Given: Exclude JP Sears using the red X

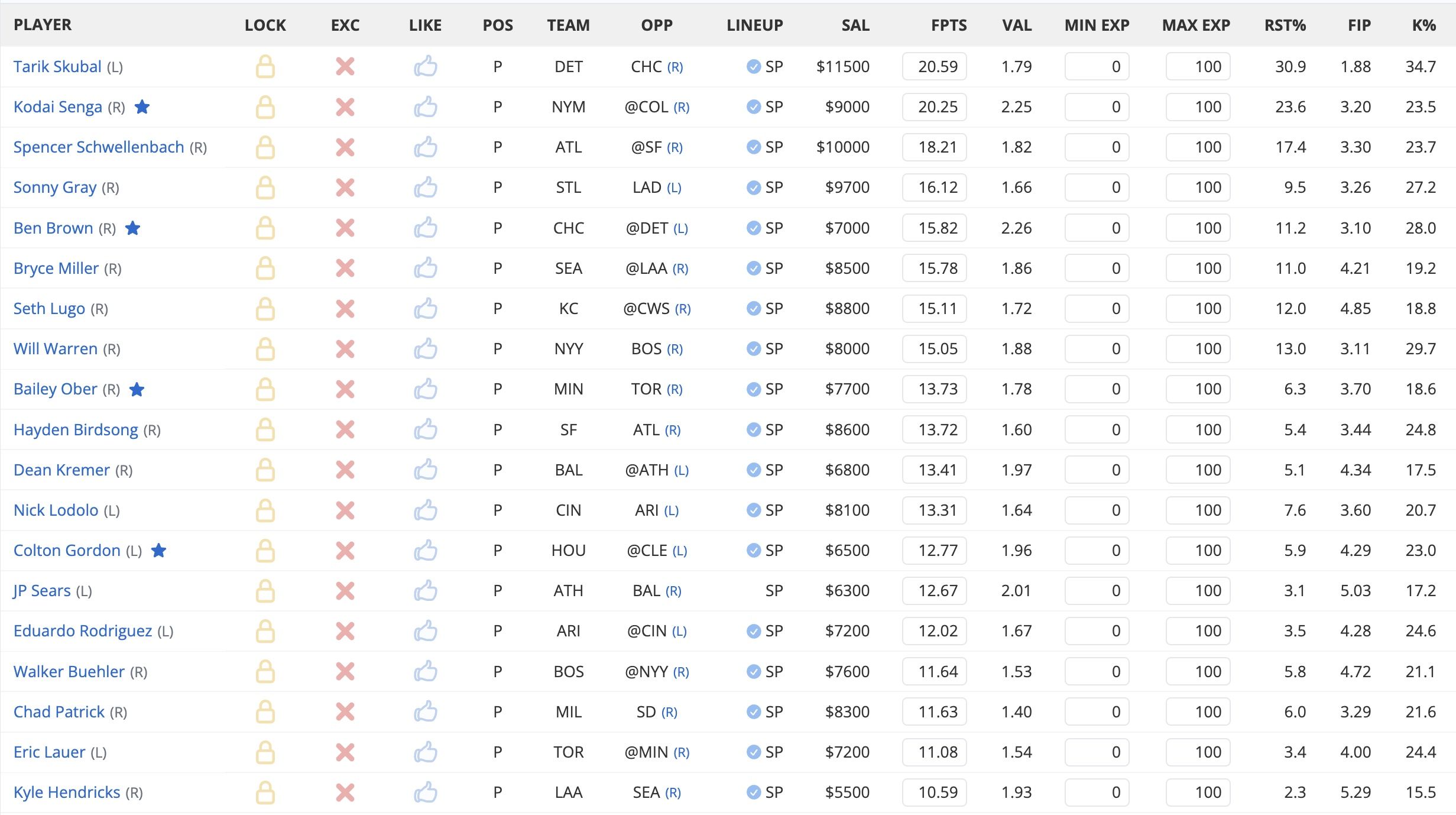Looking at the screenshot, I should pyautogui.click(x=345, y=591).
